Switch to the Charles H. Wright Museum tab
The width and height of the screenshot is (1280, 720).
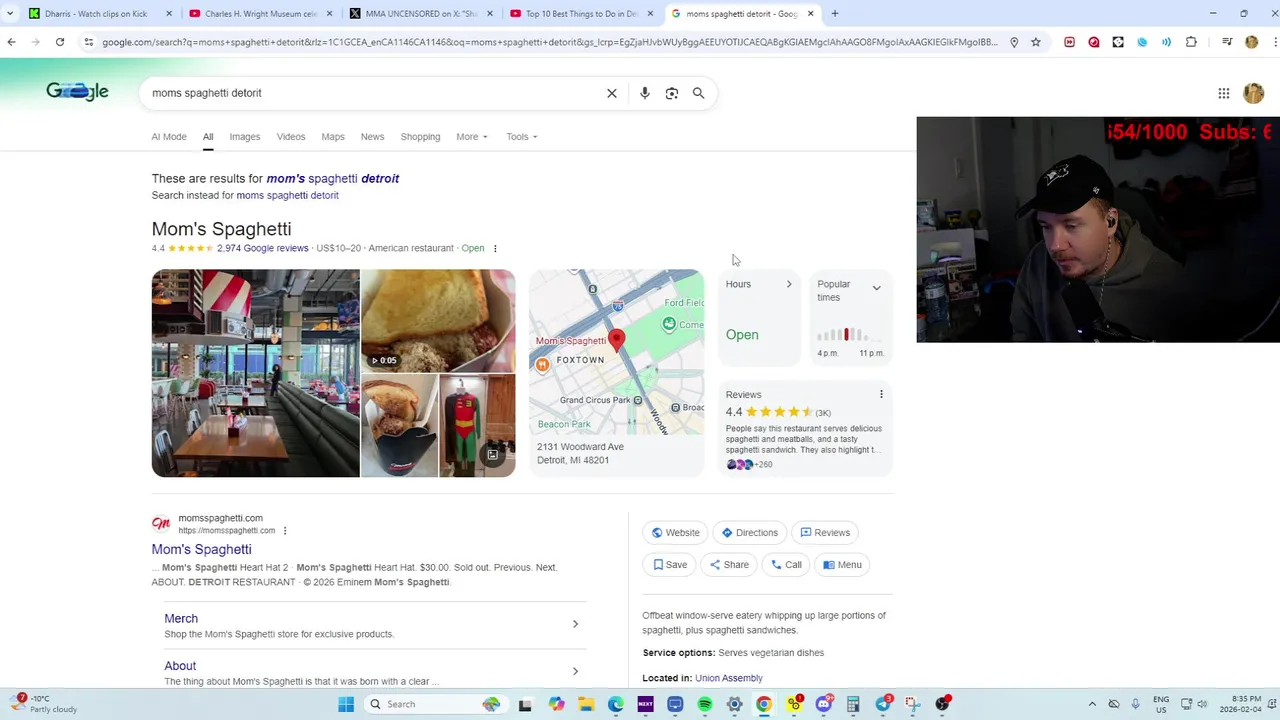(260, 14)
